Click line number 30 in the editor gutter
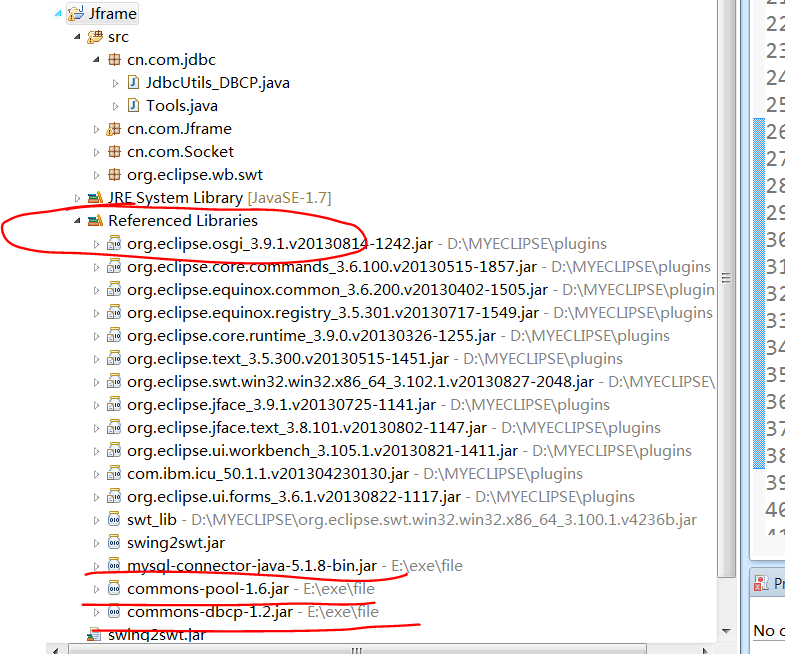 pyautogui.click(x=775, y=240)
